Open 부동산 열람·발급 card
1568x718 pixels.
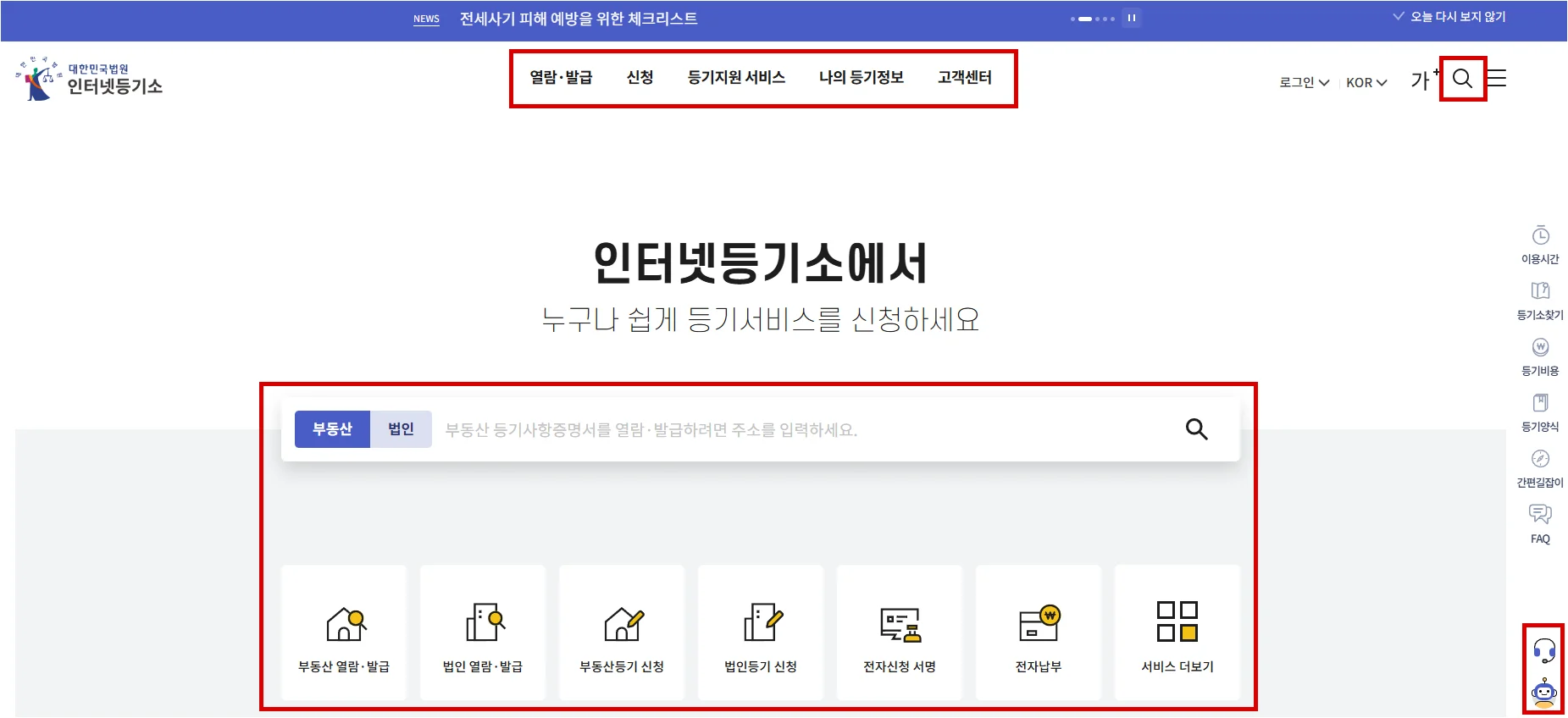coord(344,632)
